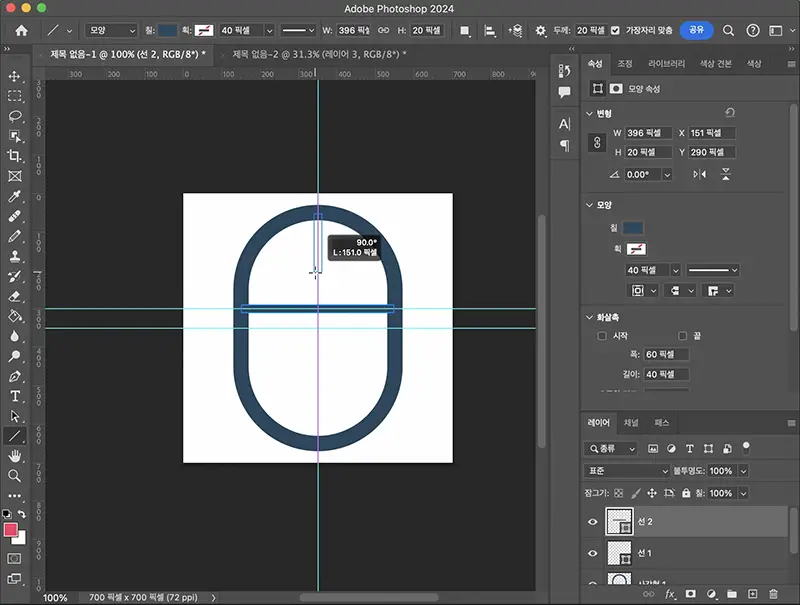The height and width of the screenshot is (605, 800).
Task: Click the W field in transform section
Action: tap(648, 133)
